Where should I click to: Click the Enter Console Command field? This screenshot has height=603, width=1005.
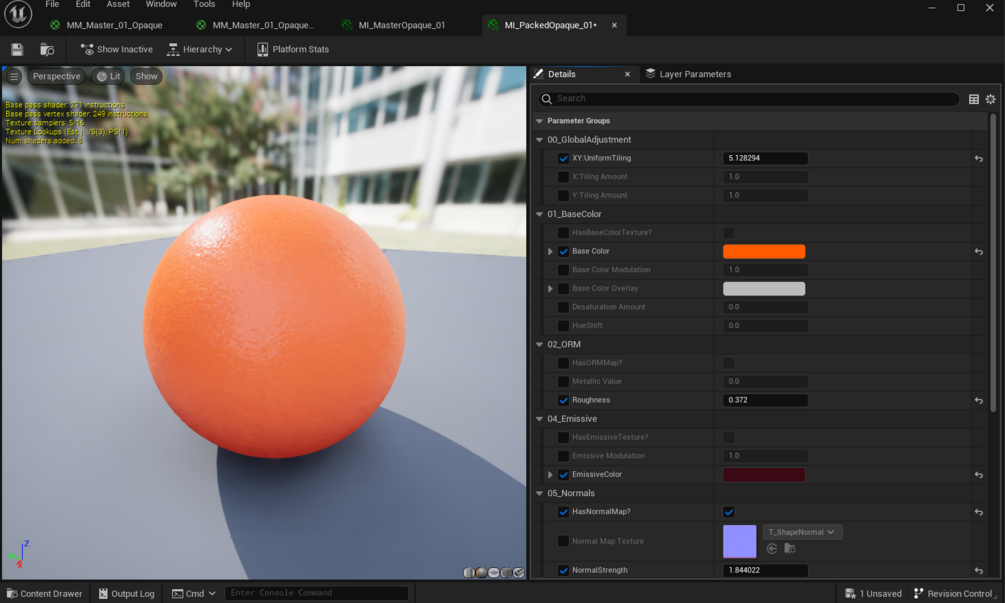pyautogui.click(x=317, y=593)
